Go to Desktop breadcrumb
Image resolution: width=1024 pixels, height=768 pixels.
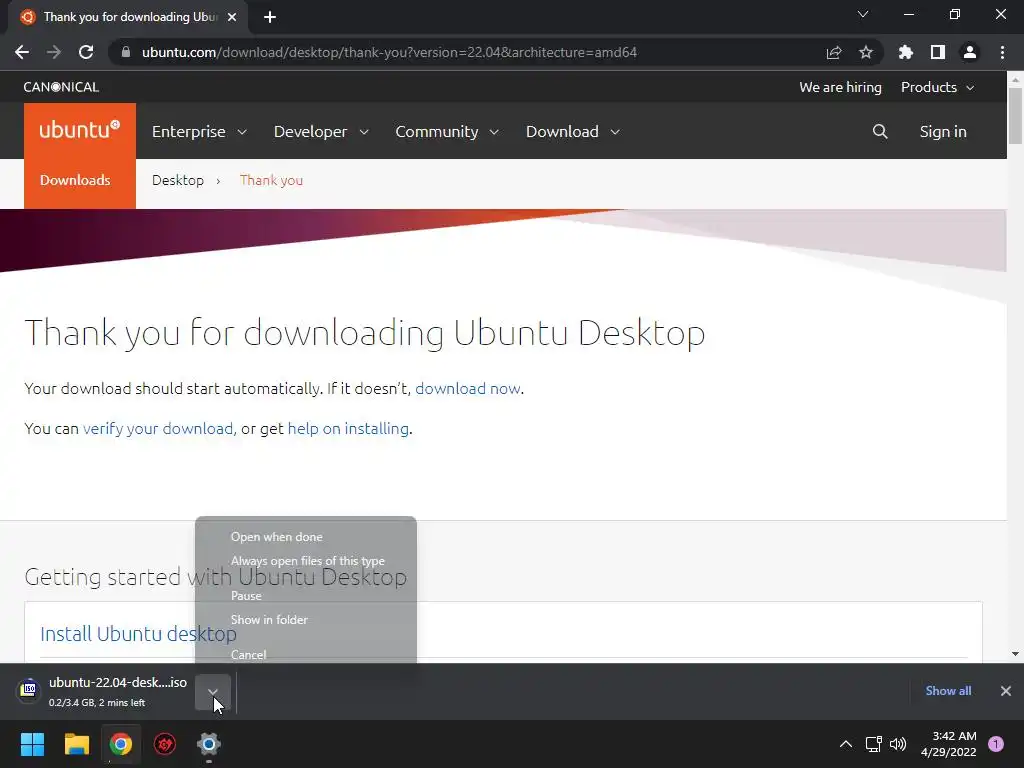[178, 180]
